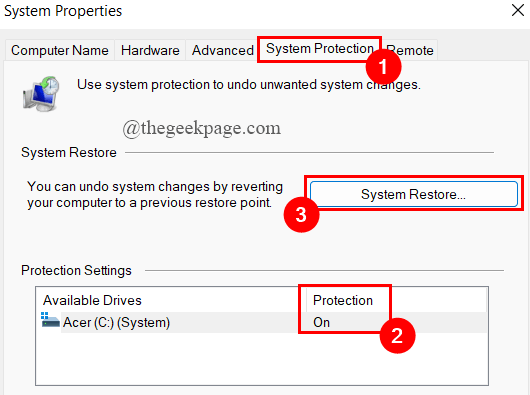530x395 pixels.
Task: Click the System Protection tab
Action: (x=319, y=49)
